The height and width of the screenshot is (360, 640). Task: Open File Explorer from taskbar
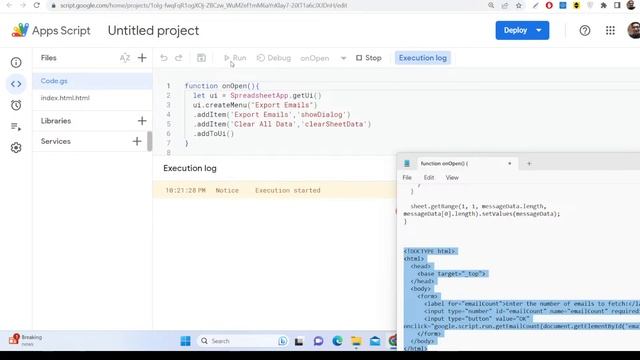tap(356, 341)
